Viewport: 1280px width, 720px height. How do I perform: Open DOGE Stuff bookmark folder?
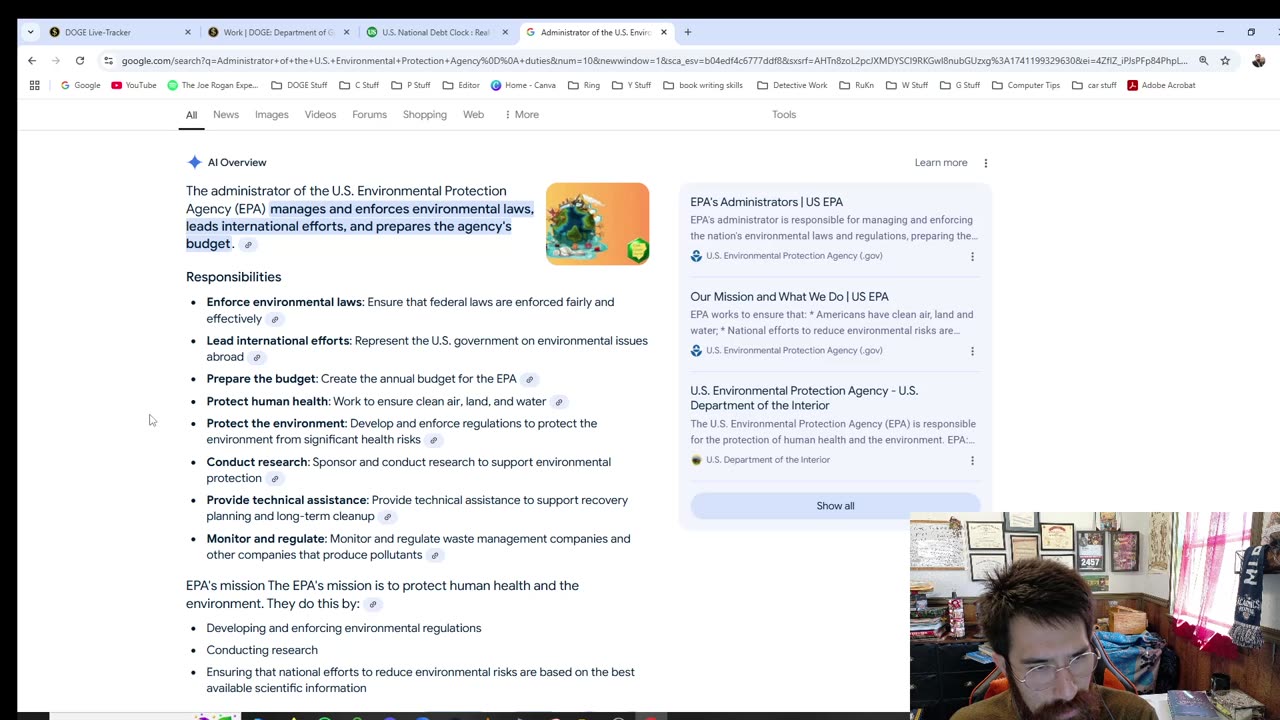299,85
